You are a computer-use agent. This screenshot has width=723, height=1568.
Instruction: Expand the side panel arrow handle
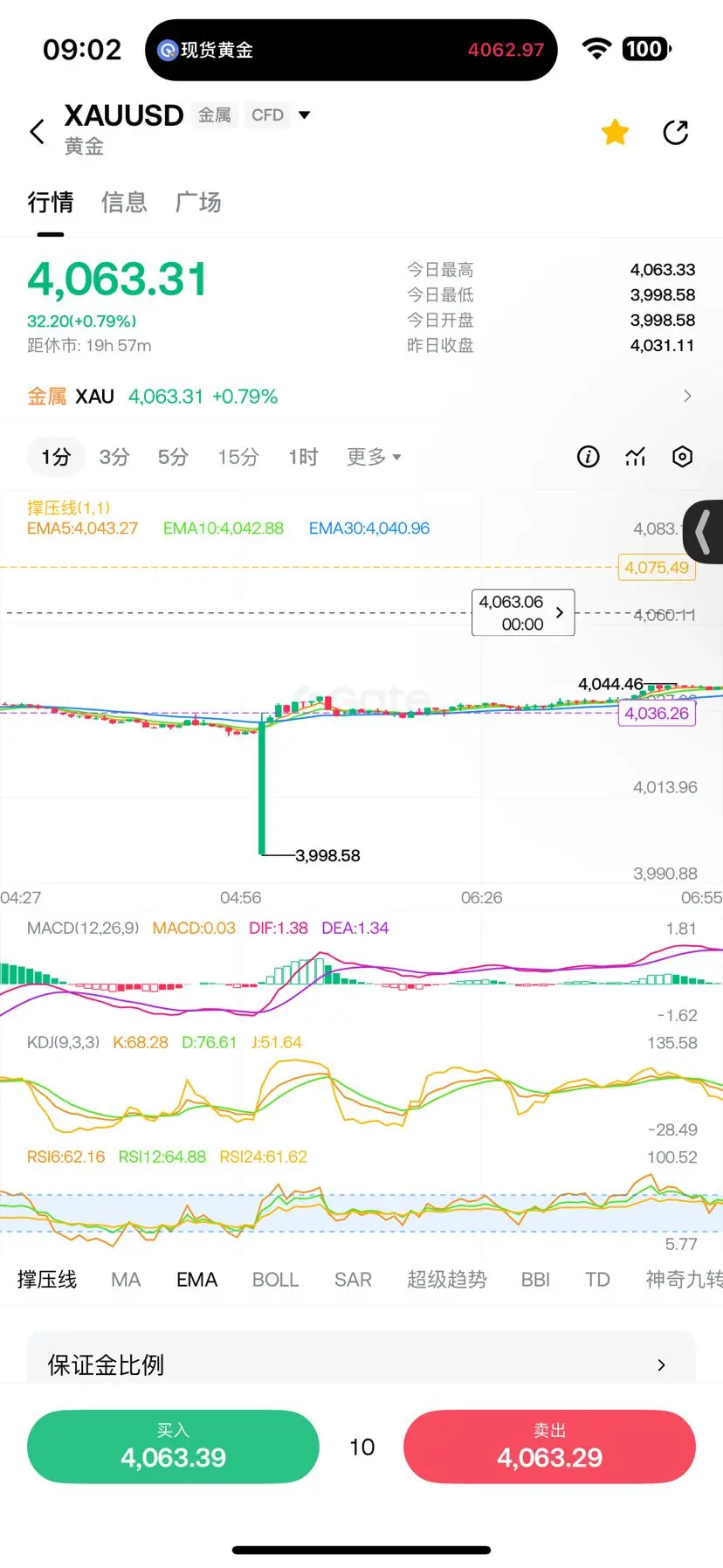pos(704,532)
